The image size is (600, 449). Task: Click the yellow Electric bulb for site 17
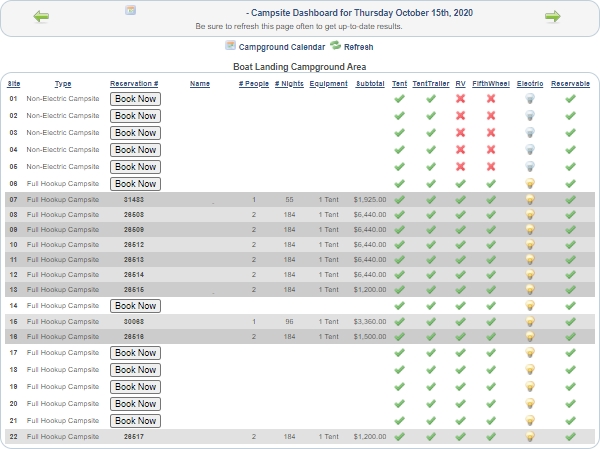[x=531, y=353]
